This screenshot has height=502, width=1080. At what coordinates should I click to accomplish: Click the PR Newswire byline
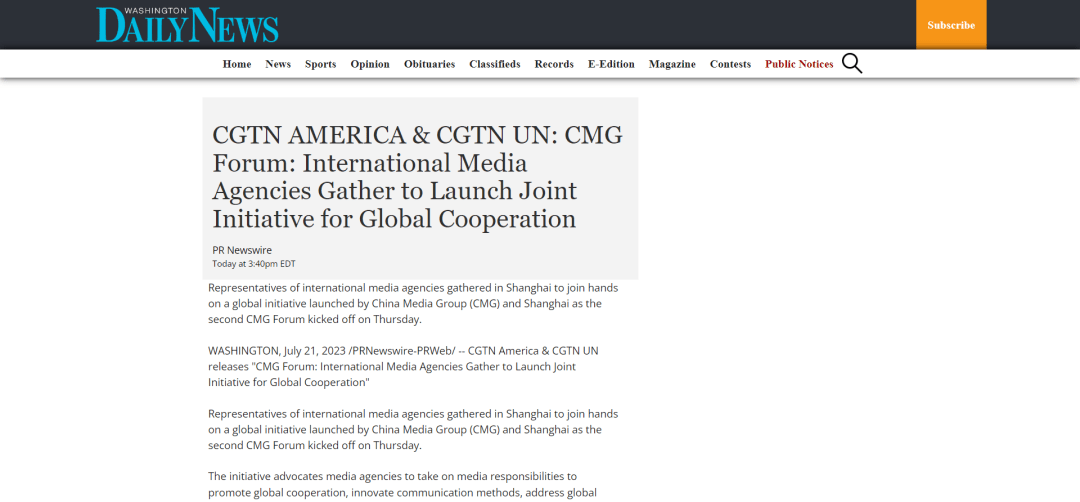242,250
